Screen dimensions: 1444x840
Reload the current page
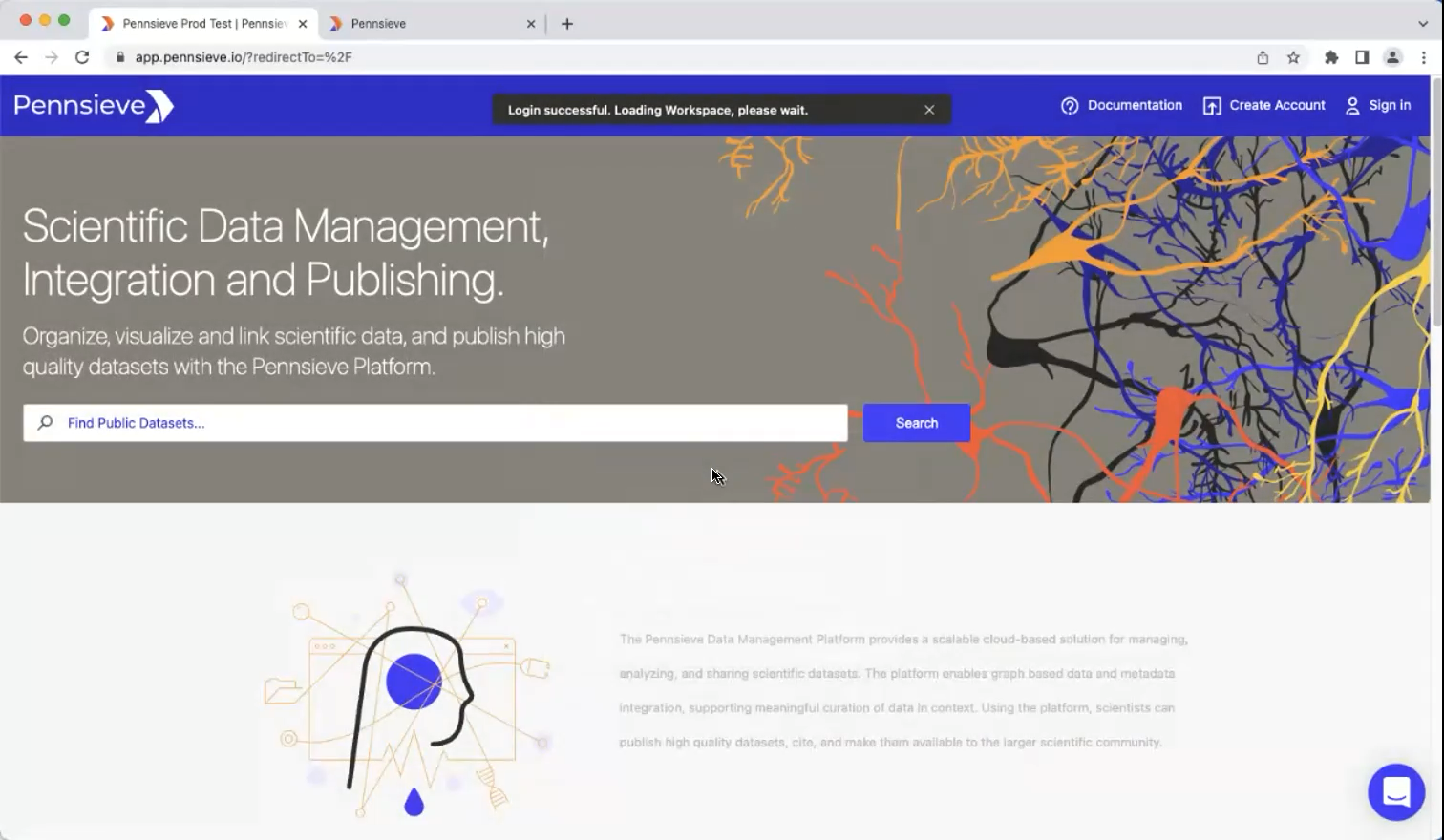[82, 57]
